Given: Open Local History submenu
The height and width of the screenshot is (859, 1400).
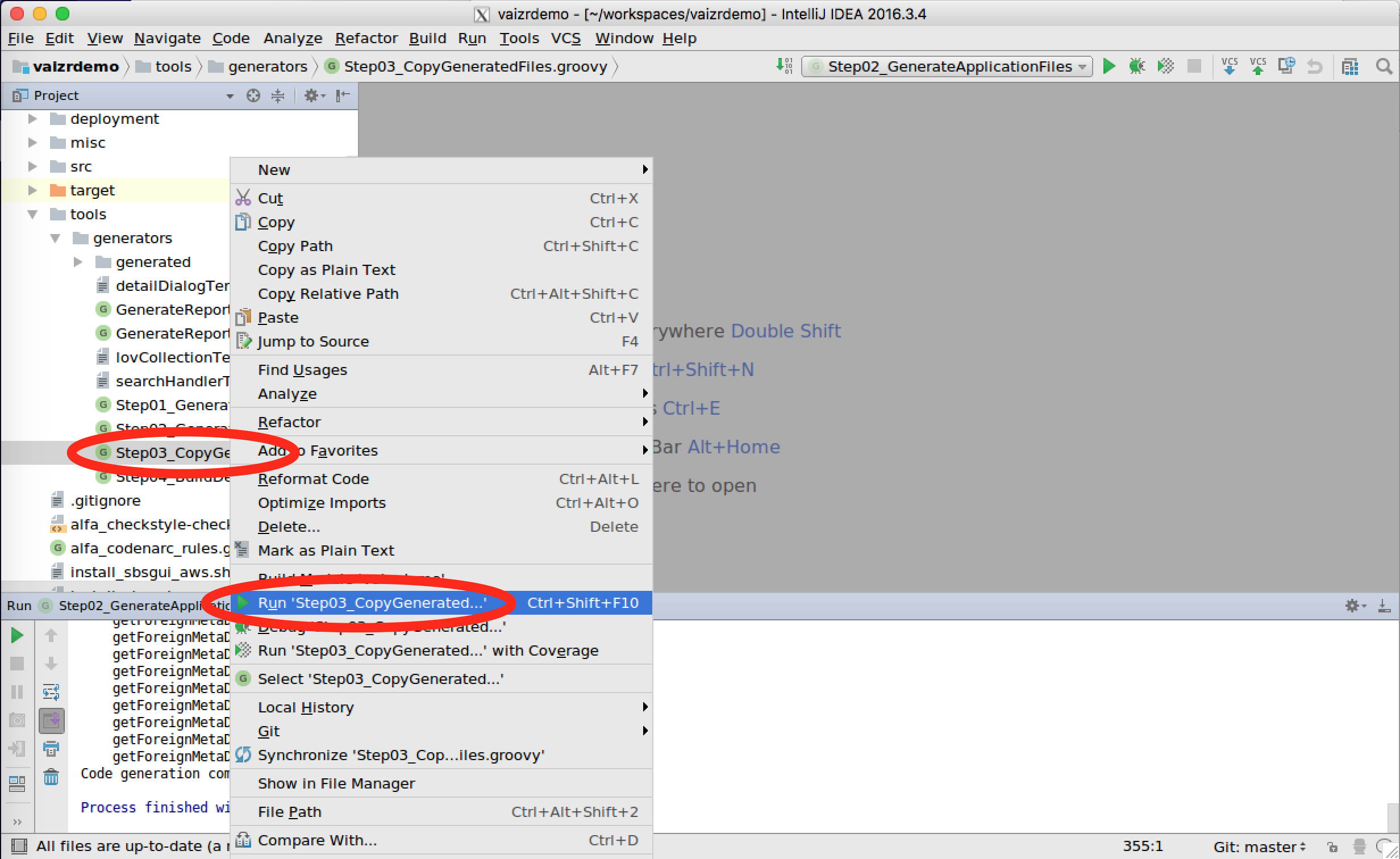Looking at the screenshot, I should point(441,707).
